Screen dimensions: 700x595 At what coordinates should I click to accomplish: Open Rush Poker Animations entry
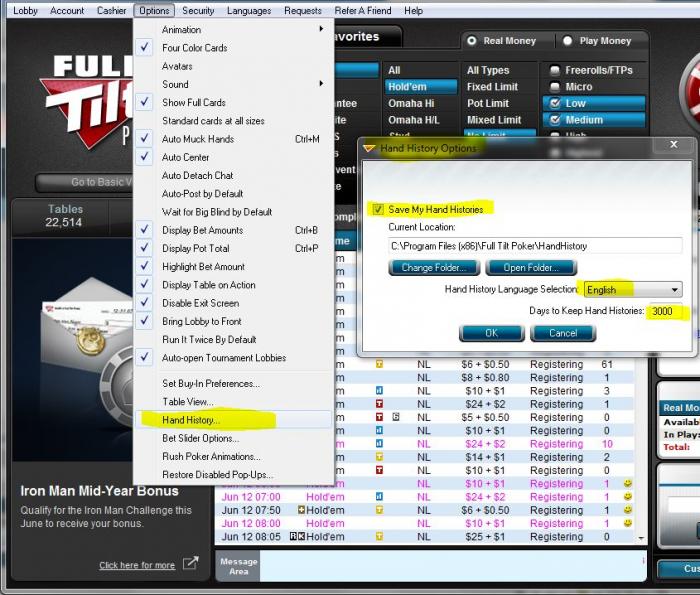pyautogui.click(x=234, y=457)
